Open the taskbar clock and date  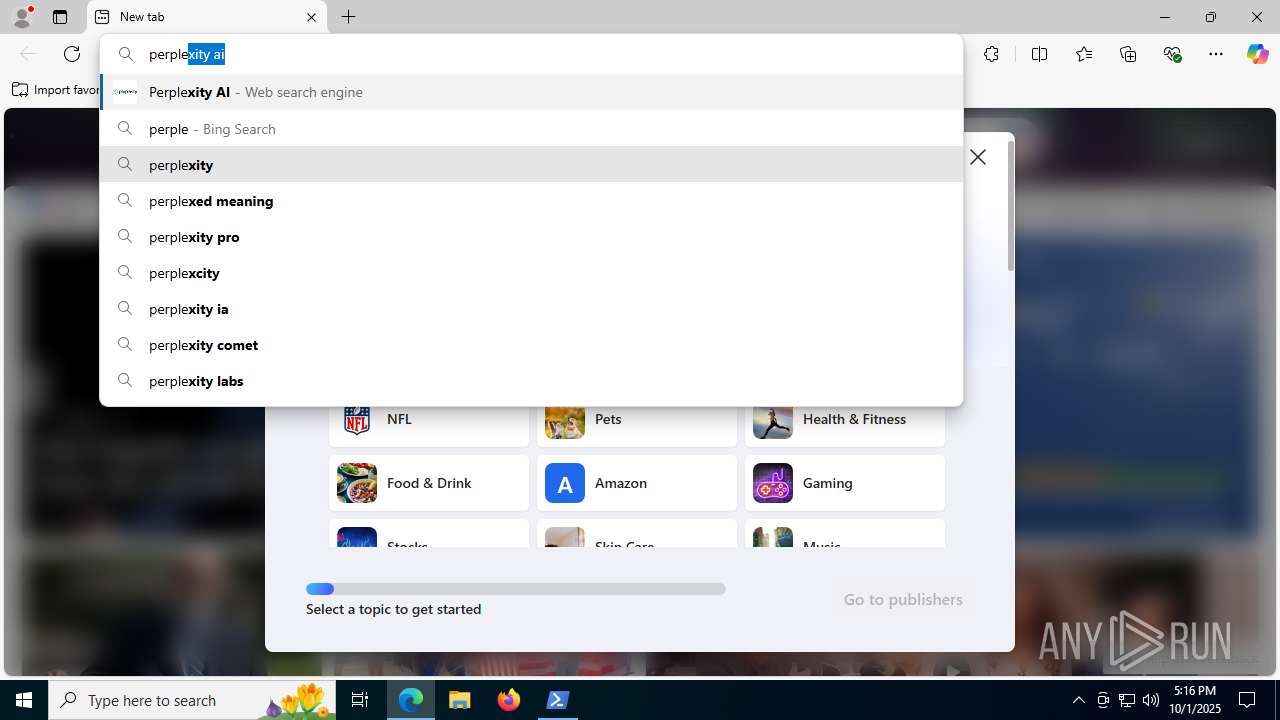[1195, 700]
